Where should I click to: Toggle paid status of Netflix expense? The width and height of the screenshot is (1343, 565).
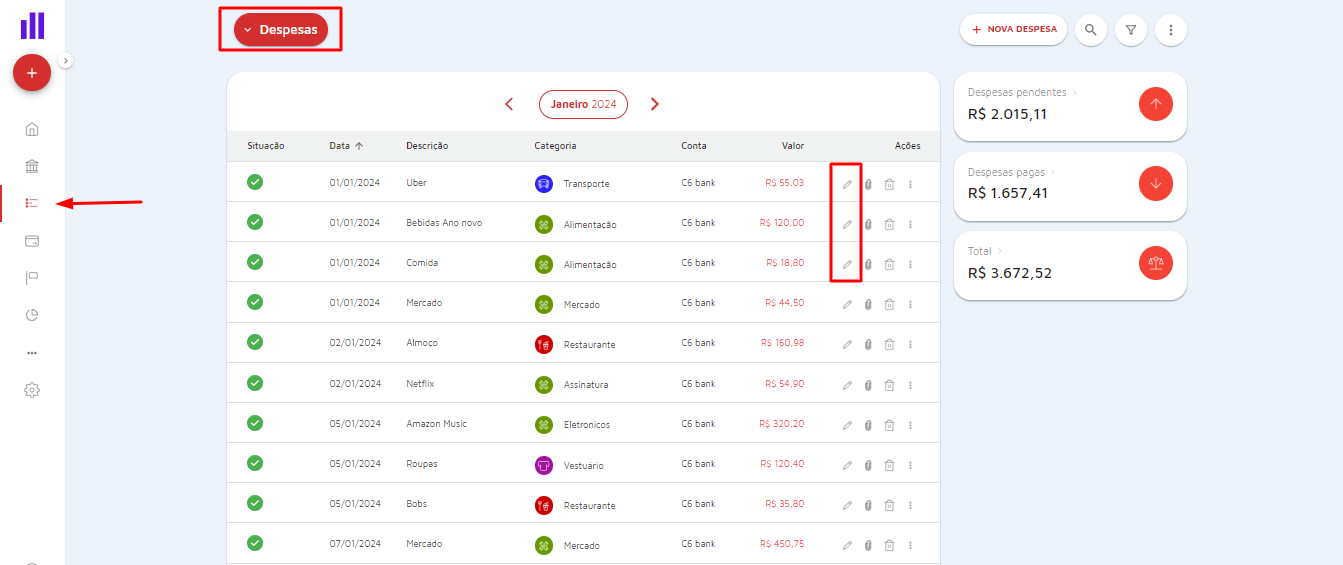[x=255, y=383]
